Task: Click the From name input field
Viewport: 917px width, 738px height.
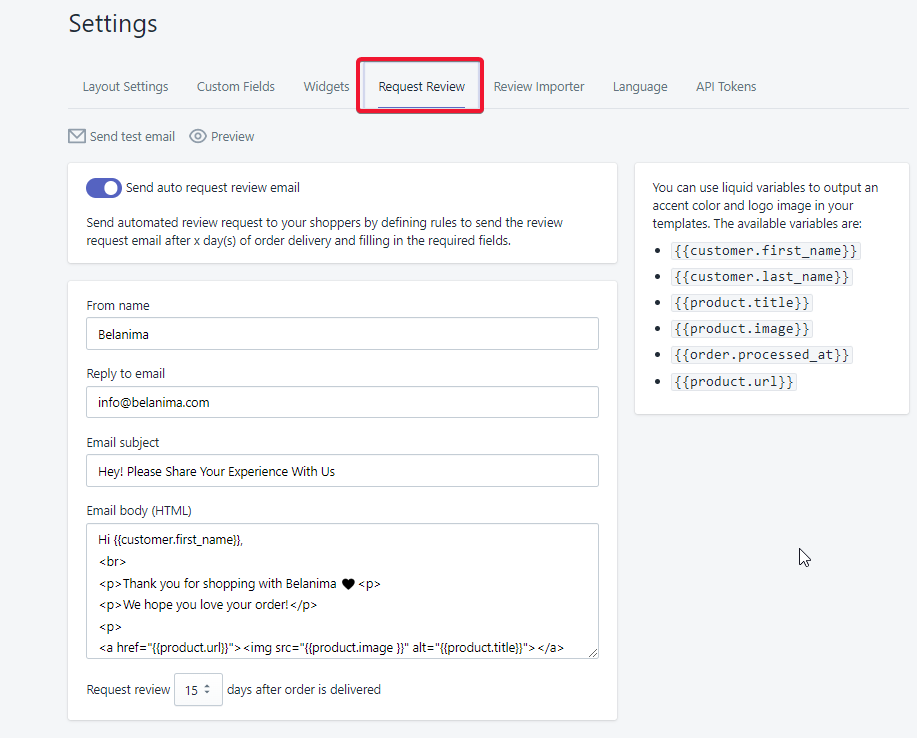Action: (x=342, y=334)
